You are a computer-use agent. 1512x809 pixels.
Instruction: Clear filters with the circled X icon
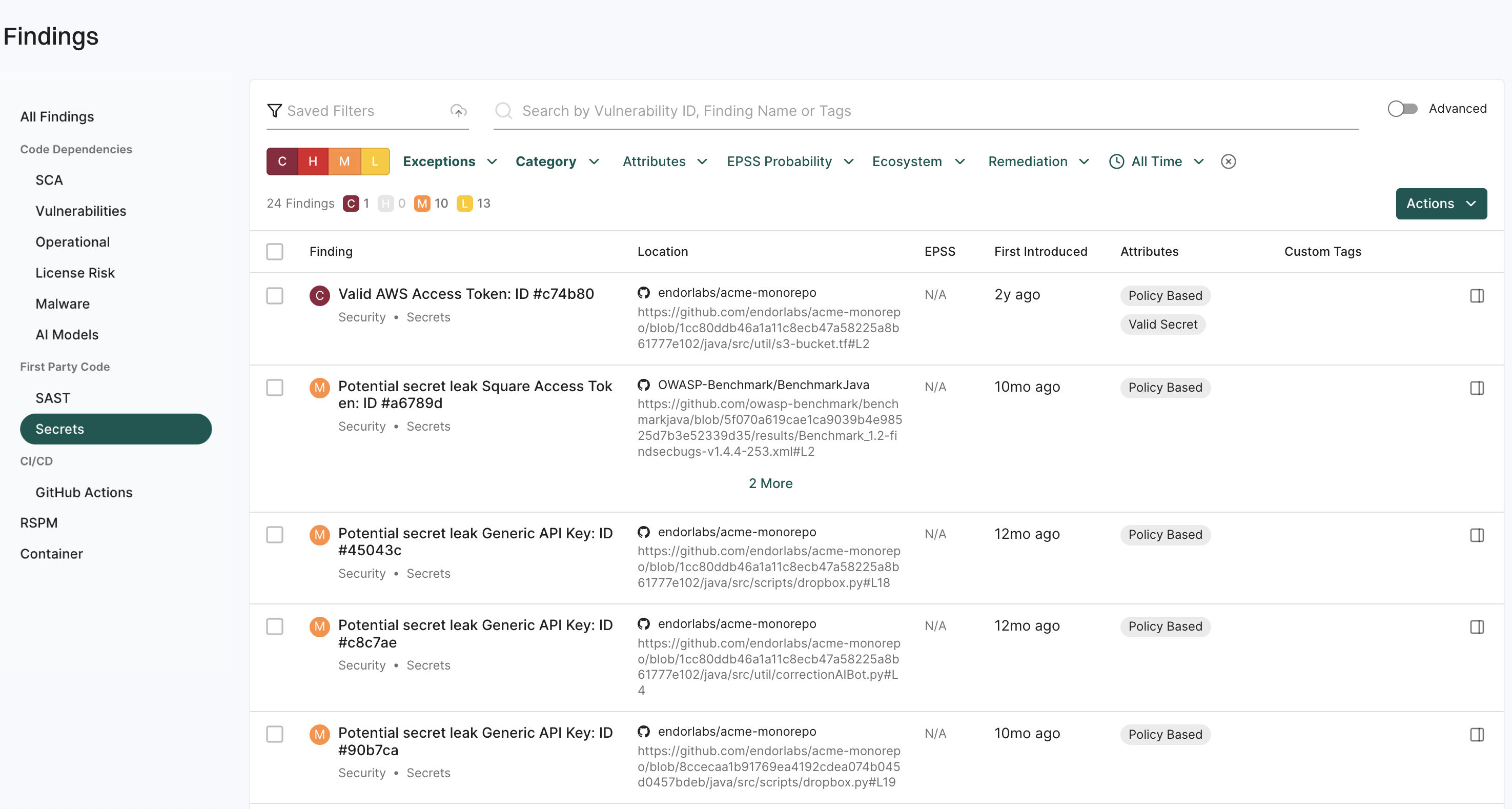point(1228,161)
